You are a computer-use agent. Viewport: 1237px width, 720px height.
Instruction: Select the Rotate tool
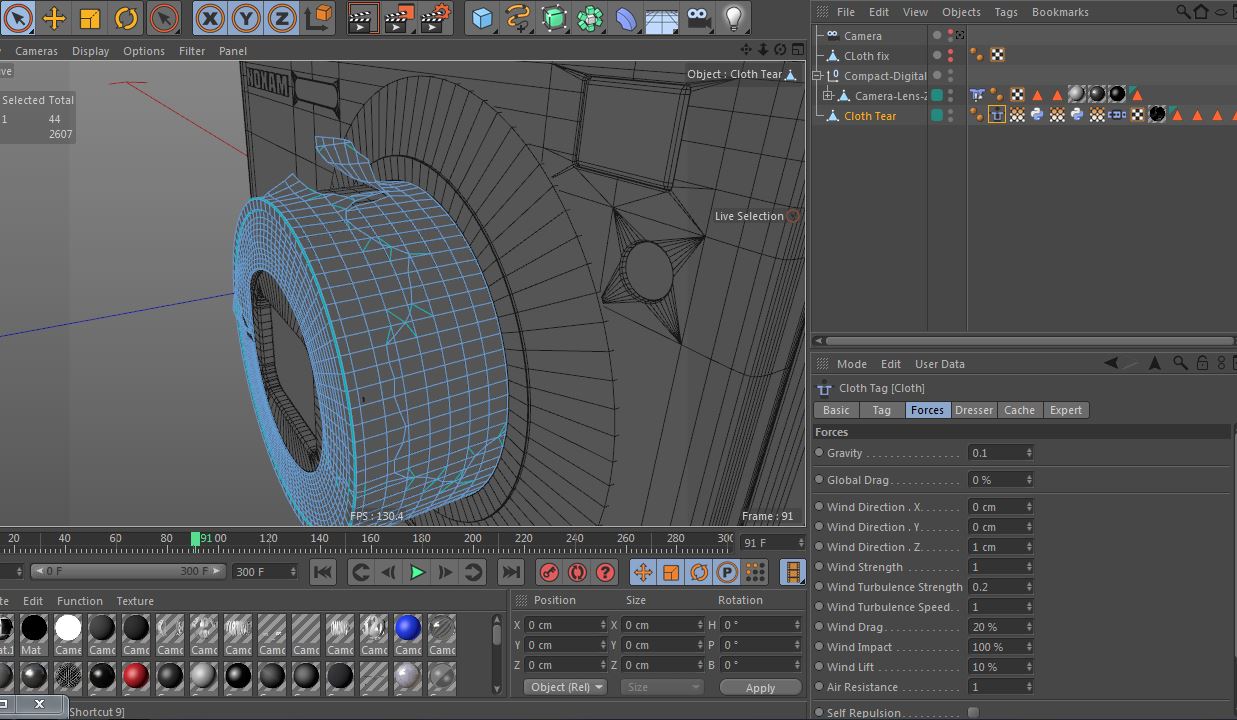pyautogui.click(x=126, y=17)
